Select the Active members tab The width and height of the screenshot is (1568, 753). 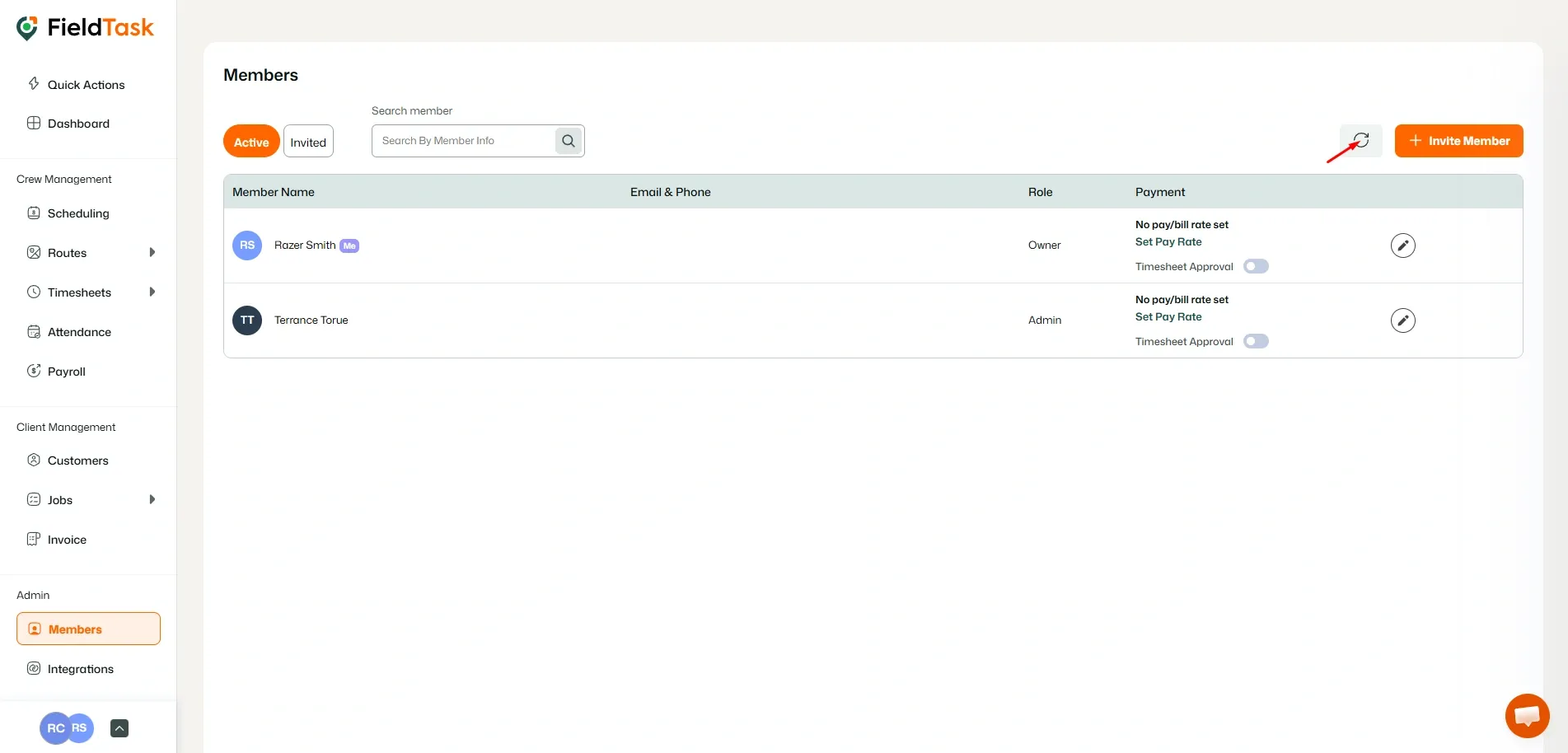click(x=250, y=141)
